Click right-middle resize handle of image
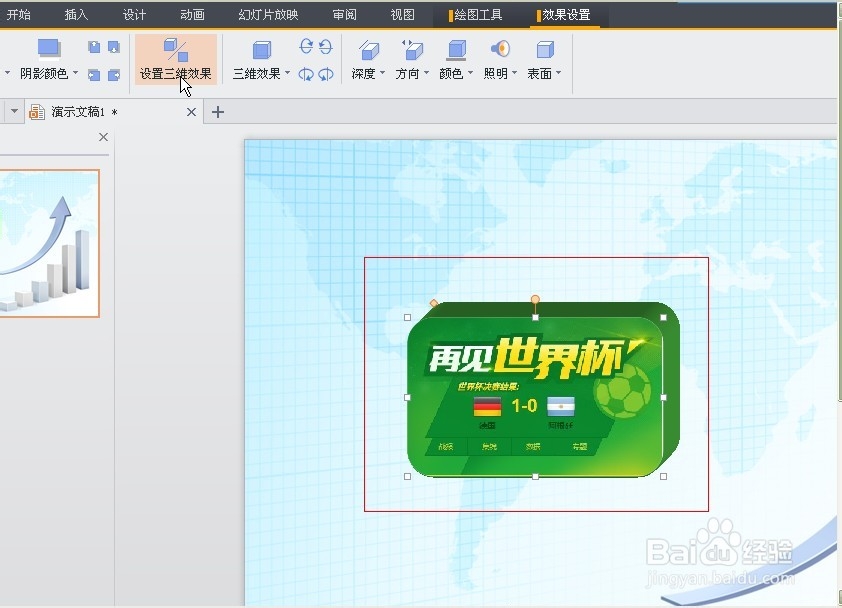This screenshot has height=608, width=842. 663,397
